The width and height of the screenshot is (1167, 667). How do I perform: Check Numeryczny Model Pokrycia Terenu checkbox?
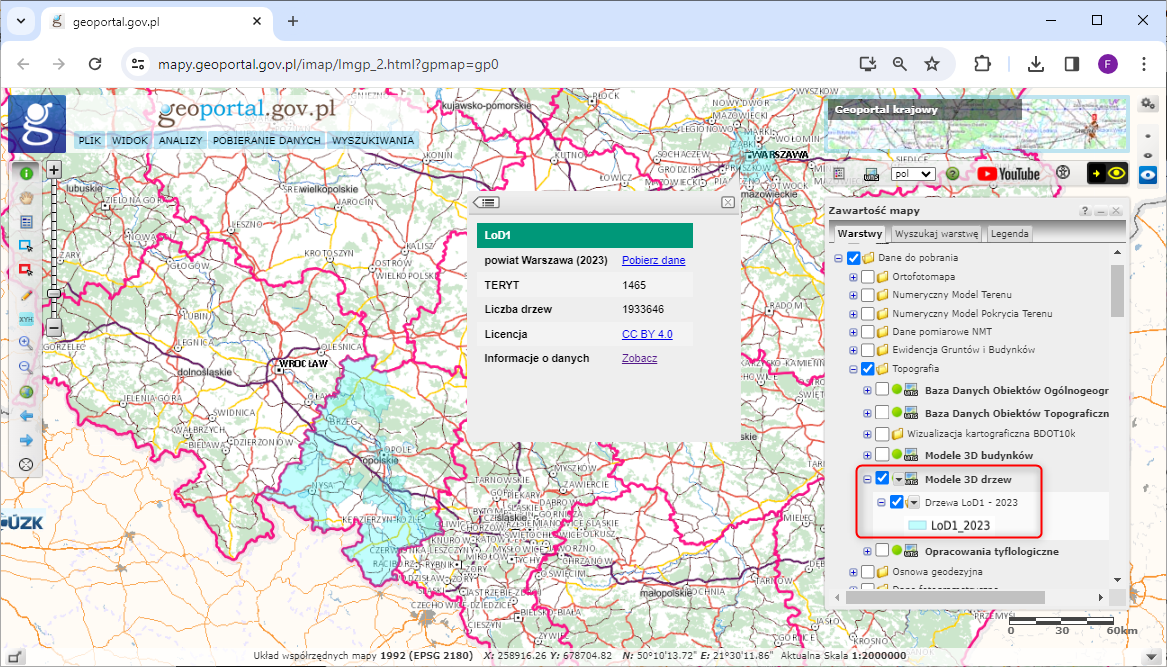tap(868, 313)
